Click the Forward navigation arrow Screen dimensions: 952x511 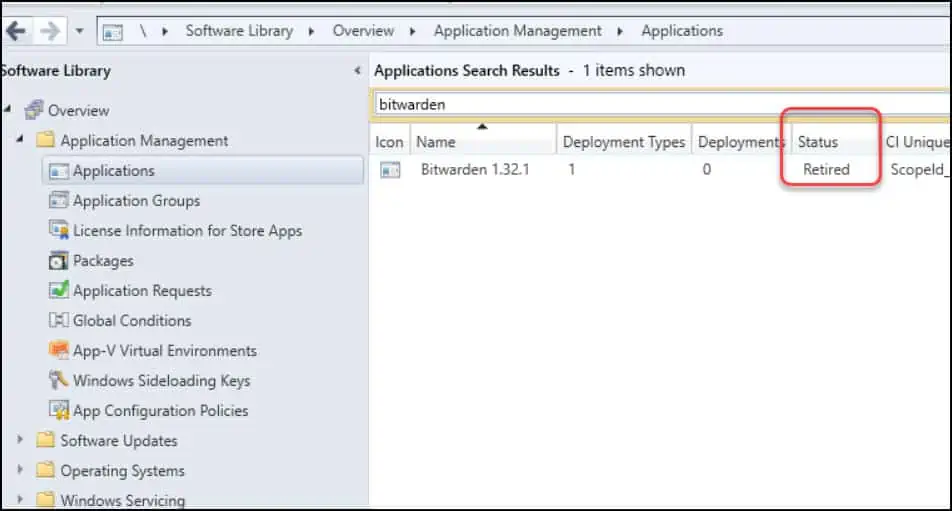pos(50,30)
